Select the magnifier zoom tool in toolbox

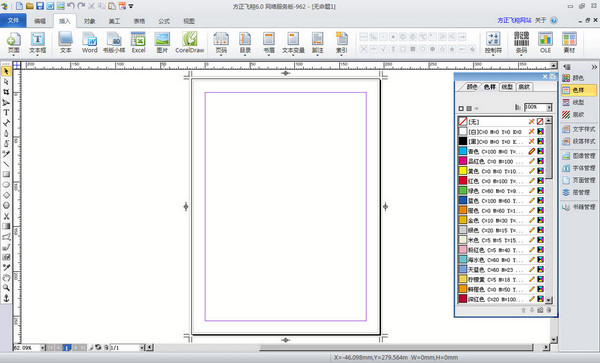(6, 288)
